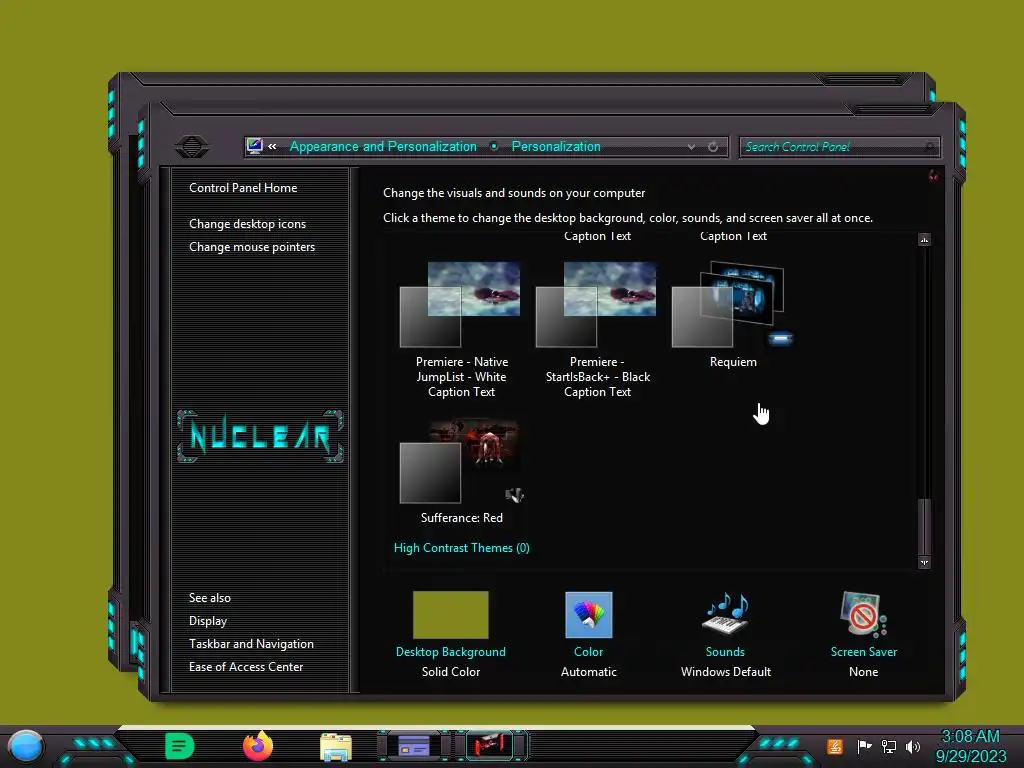This screenshot has width=1024, height=768.
Task: Click the Automatic color label
Action: tap(588, 671)
